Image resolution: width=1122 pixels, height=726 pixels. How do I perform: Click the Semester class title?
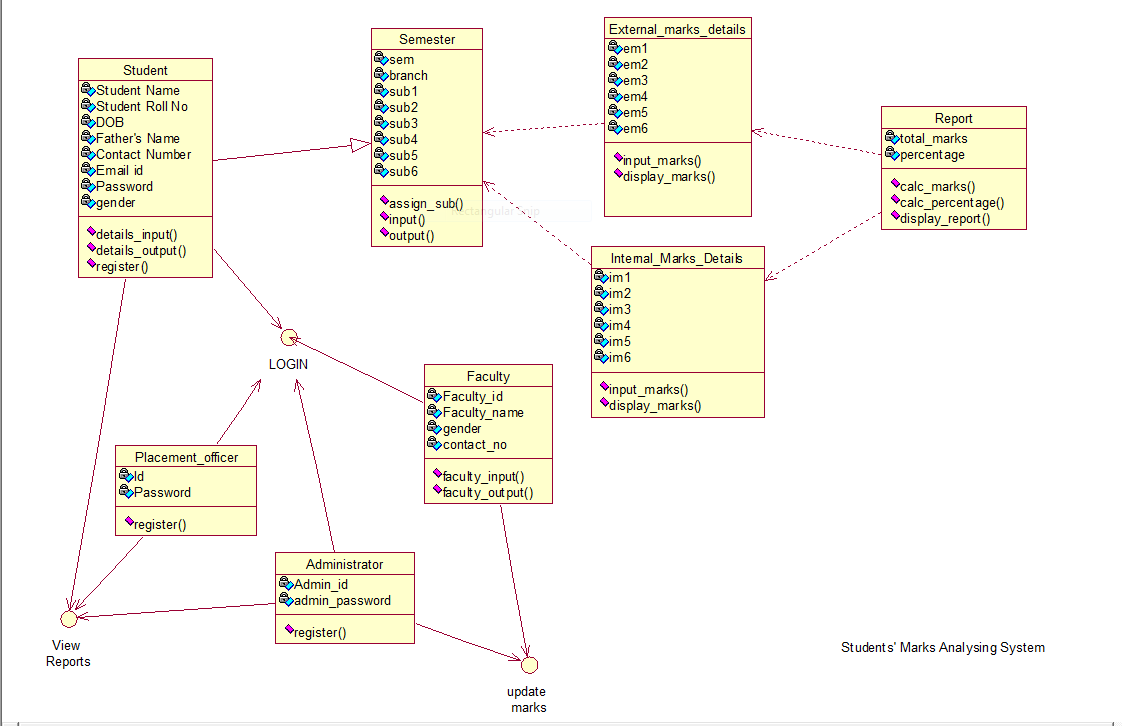click(x=427, y=39)
